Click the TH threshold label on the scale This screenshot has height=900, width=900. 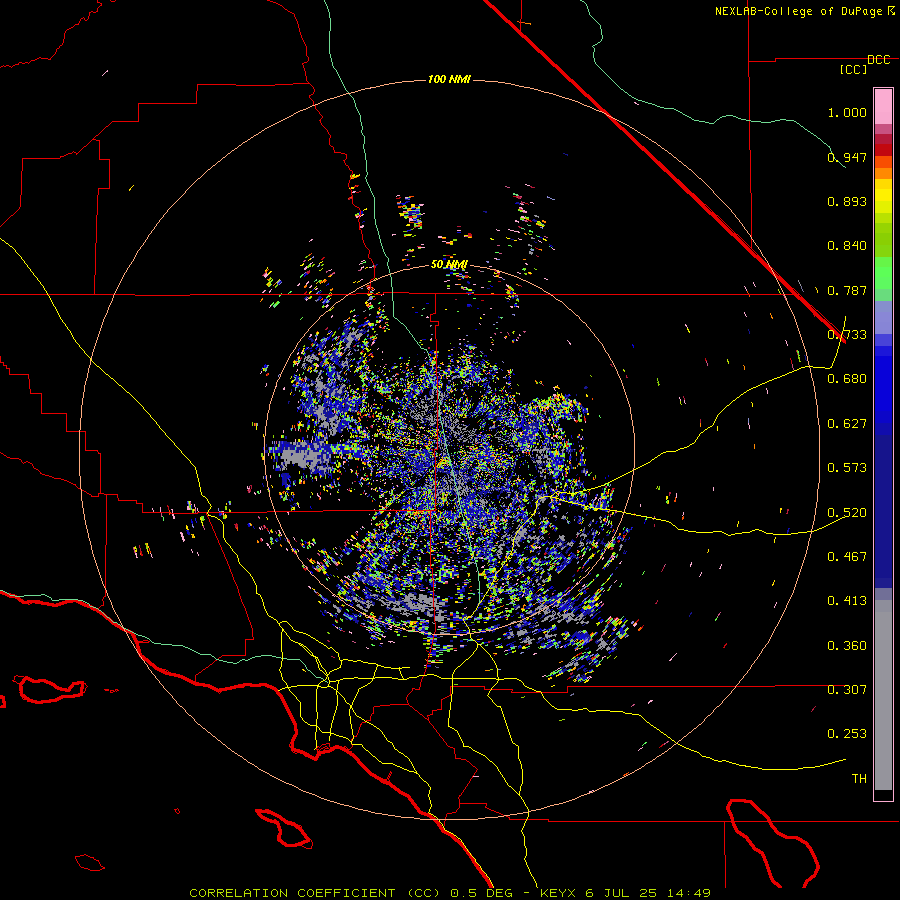[859, 779]
